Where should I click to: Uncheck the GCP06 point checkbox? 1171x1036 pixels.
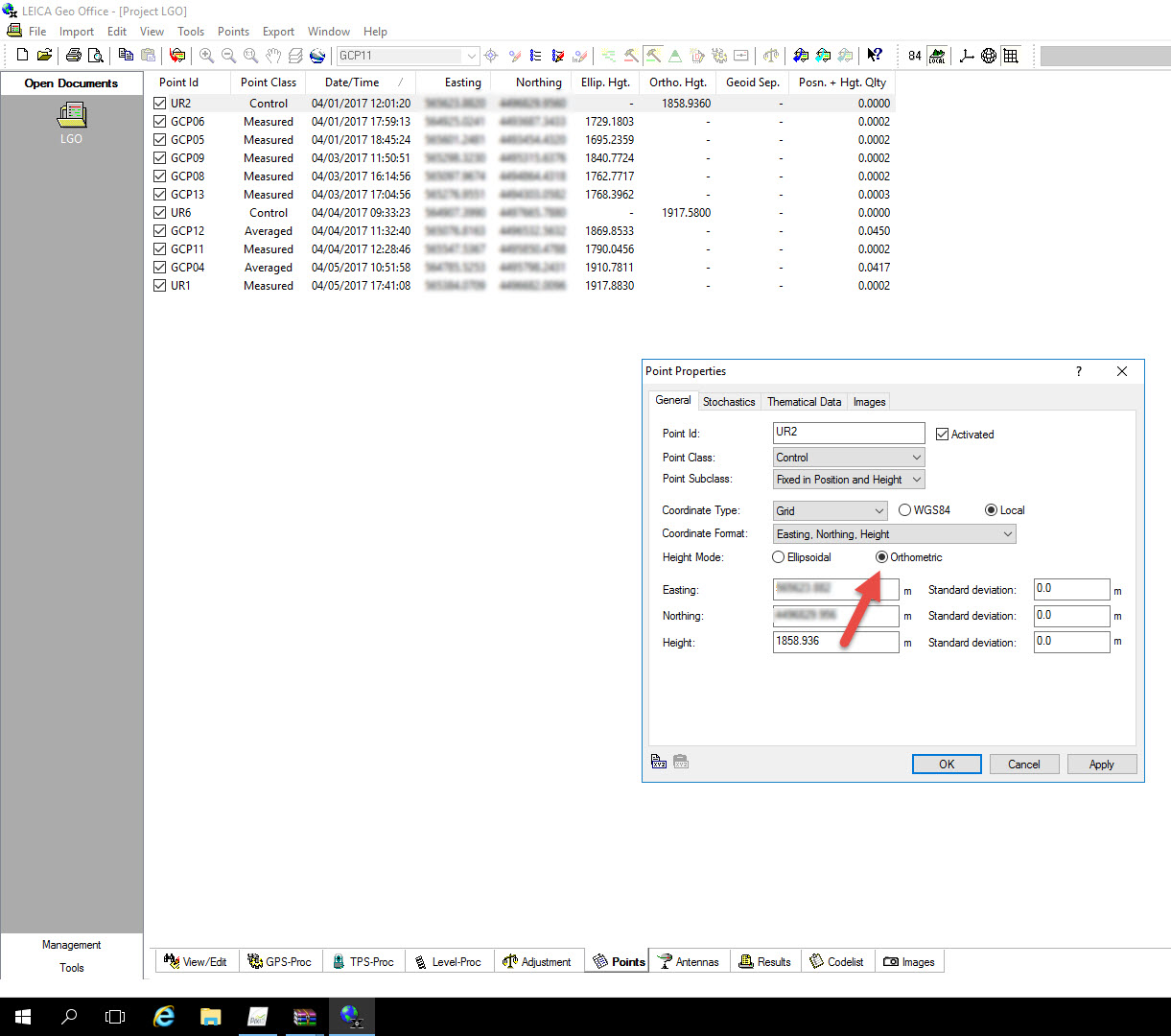coord(160,122)
